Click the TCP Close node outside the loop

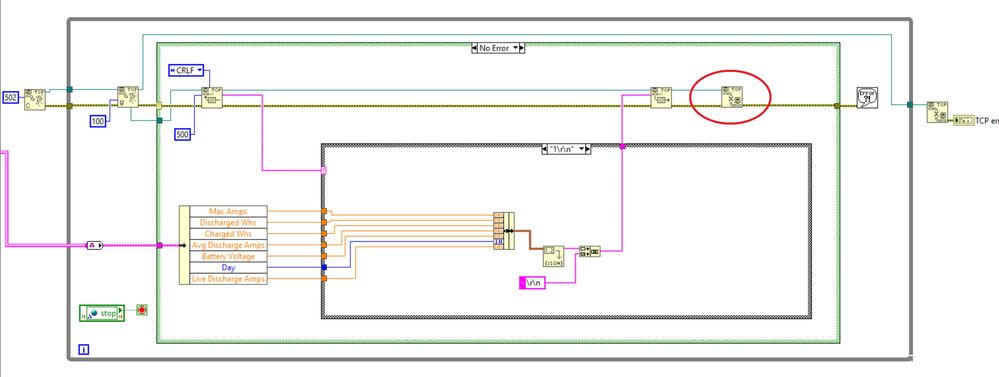tap(937, 112)
